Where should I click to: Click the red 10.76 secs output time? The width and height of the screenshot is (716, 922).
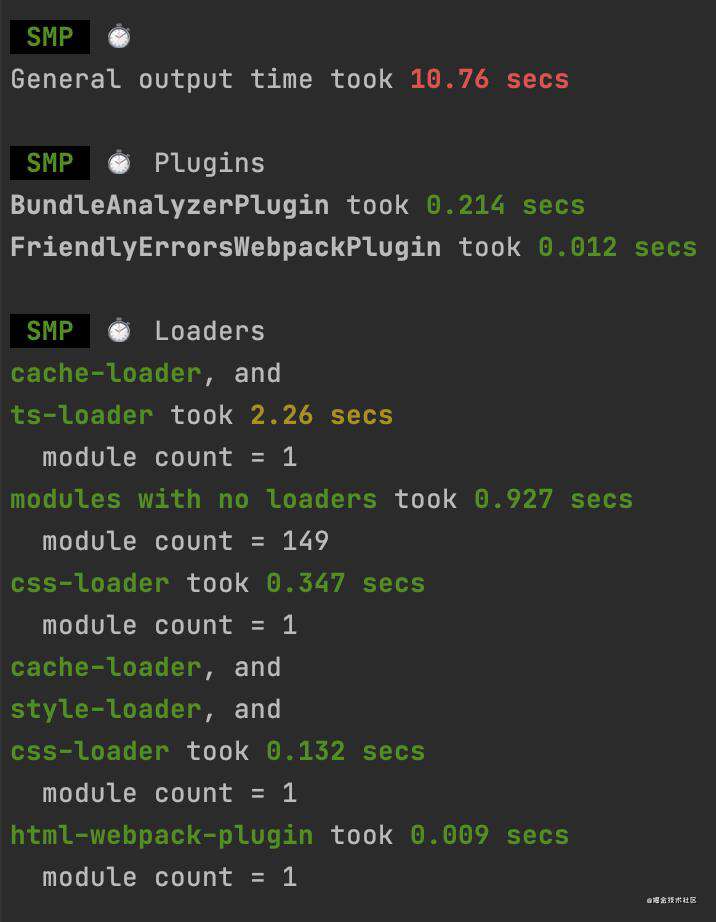(490, 79)
